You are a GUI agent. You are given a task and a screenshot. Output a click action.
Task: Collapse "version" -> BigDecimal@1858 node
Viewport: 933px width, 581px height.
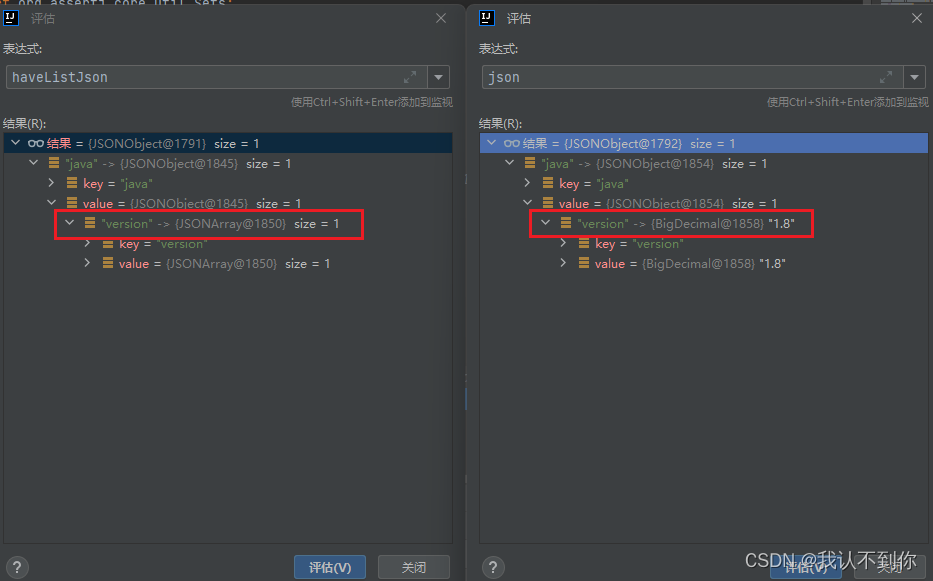click(x=546, y=223)
